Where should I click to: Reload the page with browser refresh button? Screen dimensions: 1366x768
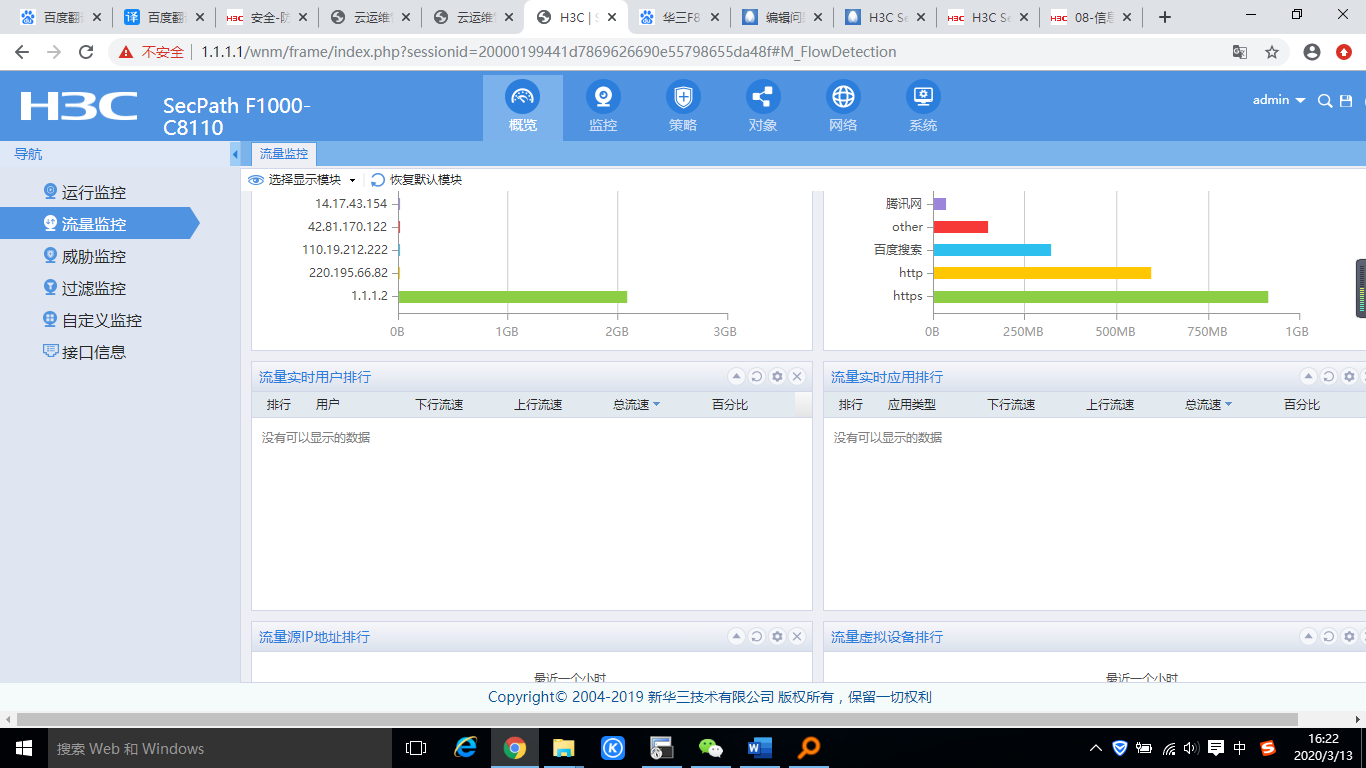86,52
